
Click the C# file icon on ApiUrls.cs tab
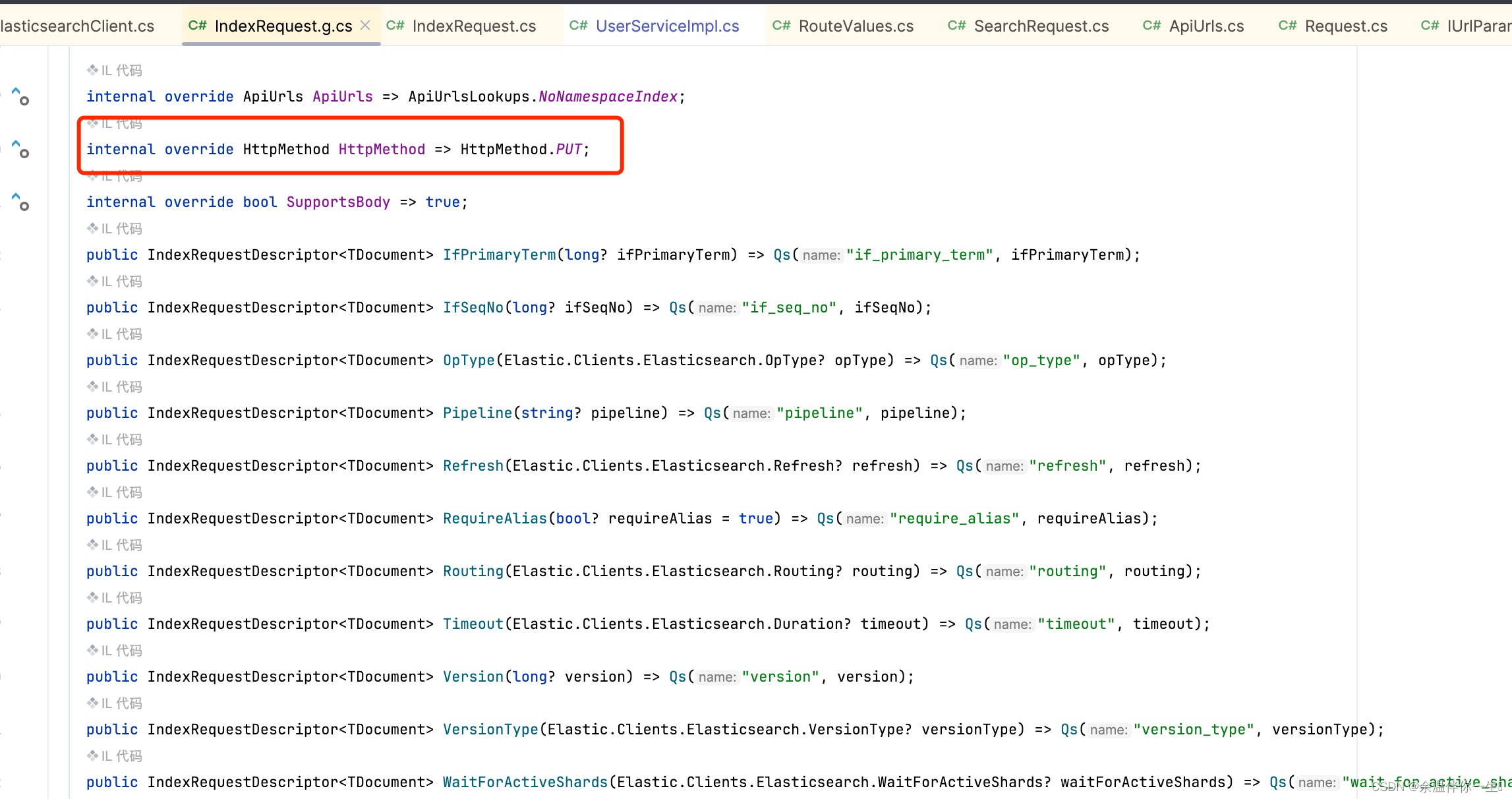(1151, 26)
